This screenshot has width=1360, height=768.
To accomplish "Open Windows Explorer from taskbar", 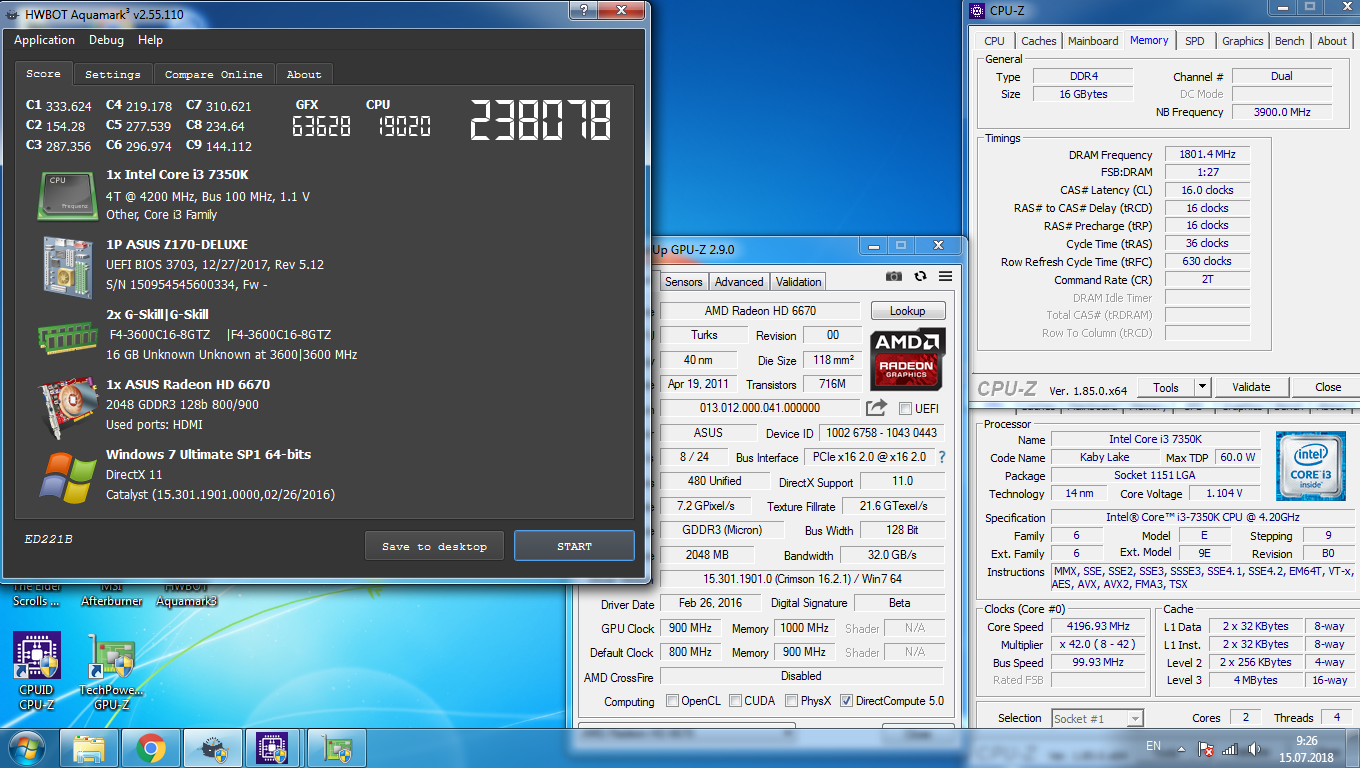I will (88, 747).
